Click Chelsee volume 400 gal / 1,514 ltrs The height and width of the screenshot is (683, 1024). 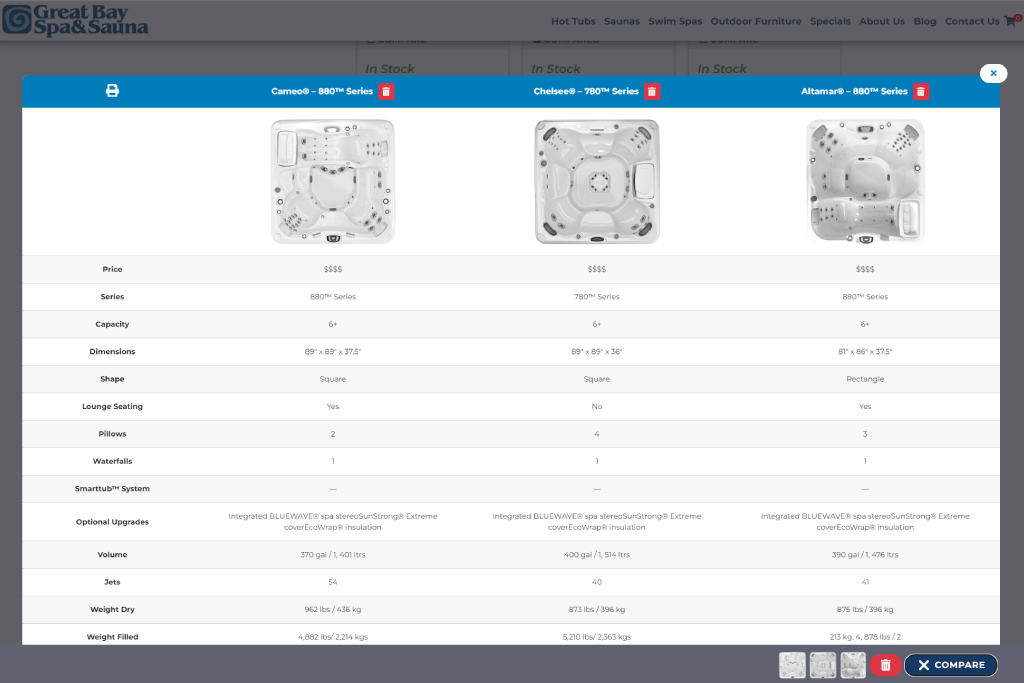(x=597, y=554)
